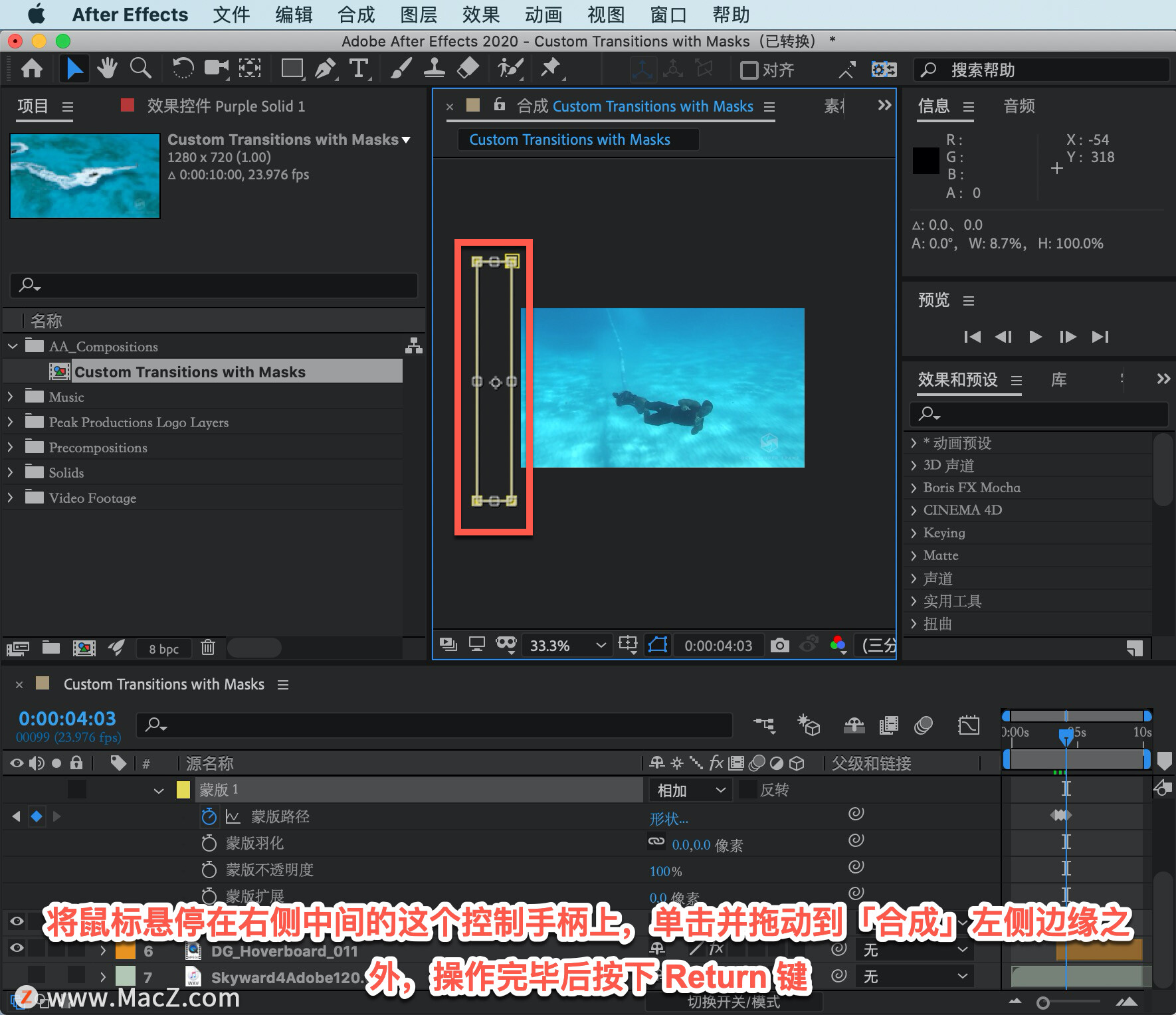Image resolution: width=1176 pixels, height=1015 pixels.
Task: Click the 0:00:04:03 timecode in timeline
Action: point(67,719)
